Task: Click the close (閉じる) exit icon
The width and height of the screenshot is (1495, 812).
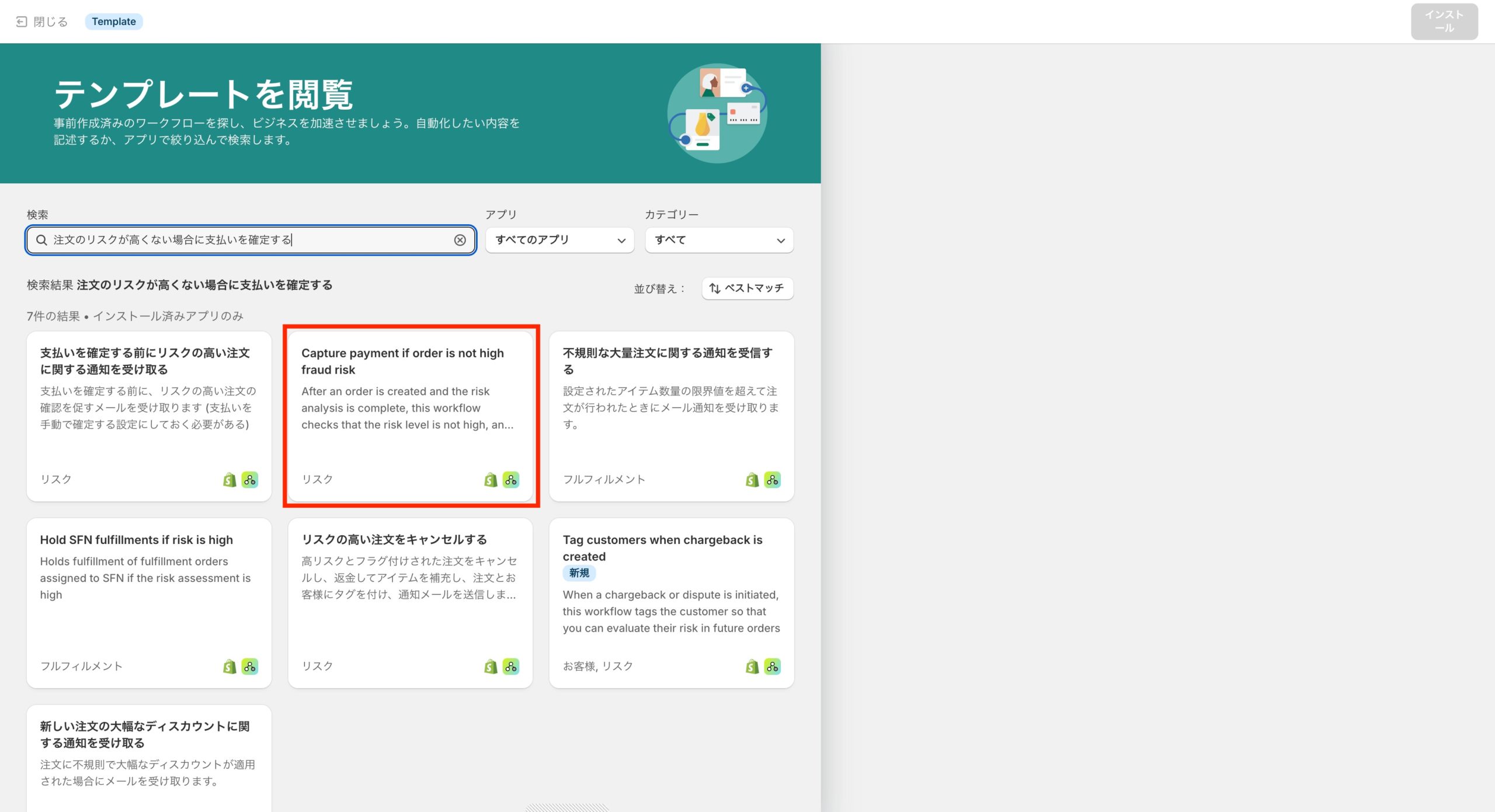Action: click(x=22, y=22)
